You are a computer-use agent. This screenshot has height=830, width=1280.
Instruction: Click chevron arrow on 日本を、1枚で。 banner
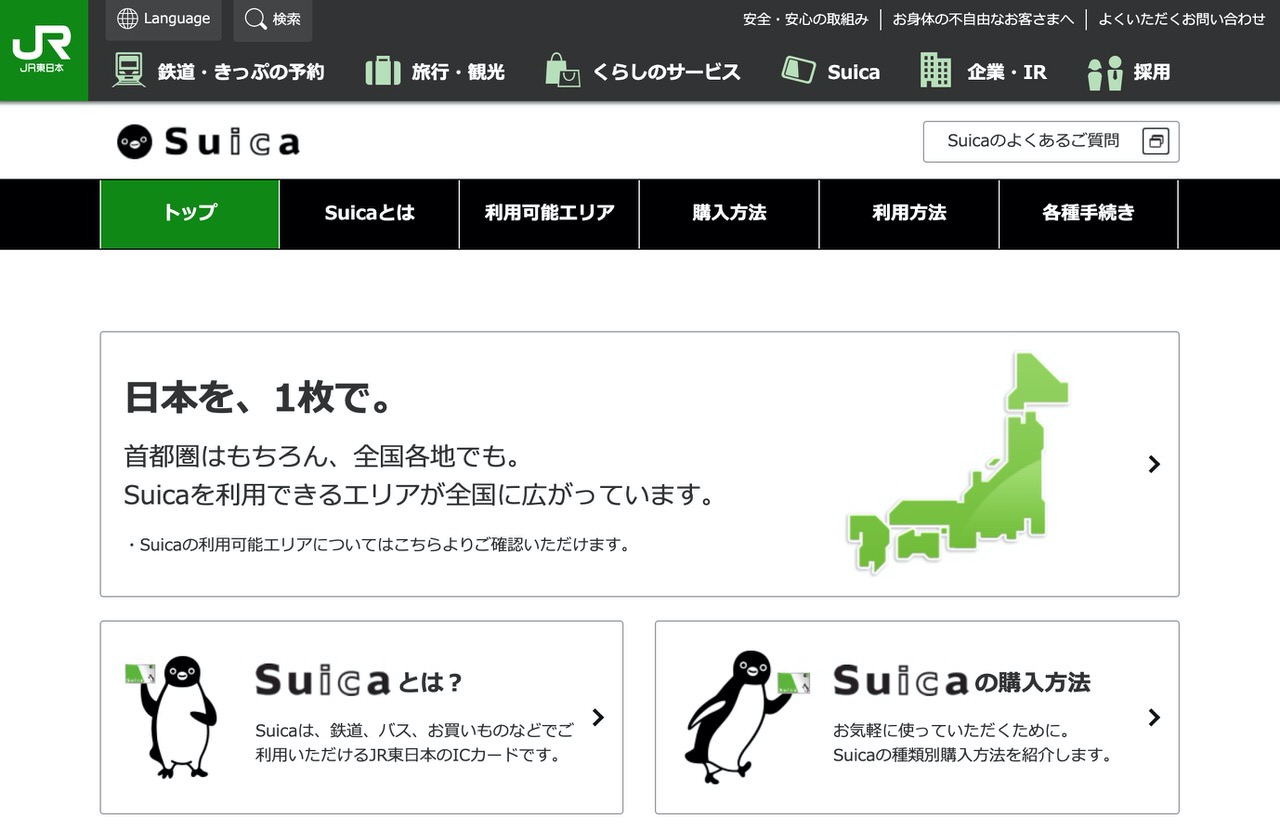pyautogui.click(x=1154, y=464)
